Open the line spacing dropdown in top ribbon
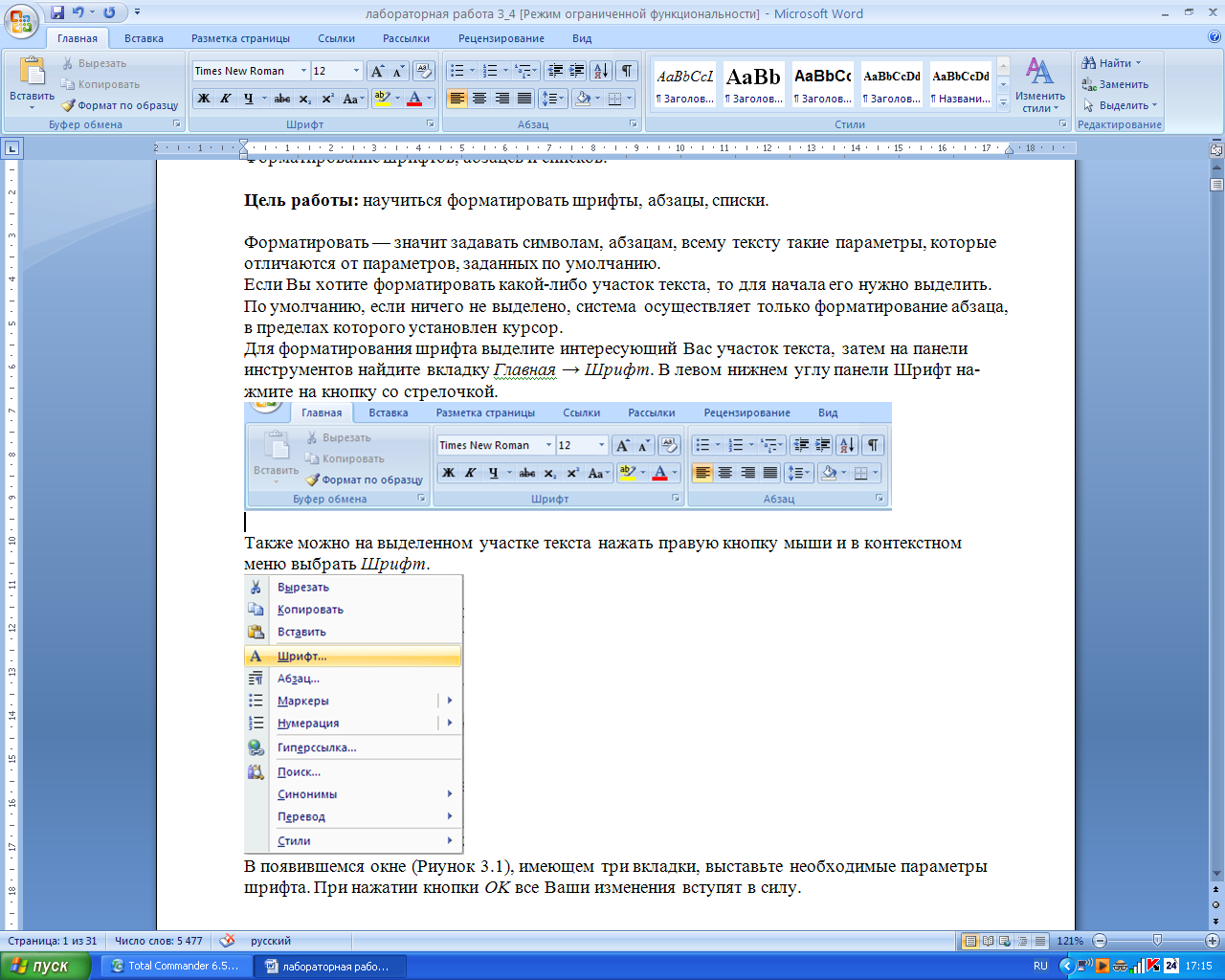1225x980 pixels. point(552,99)
